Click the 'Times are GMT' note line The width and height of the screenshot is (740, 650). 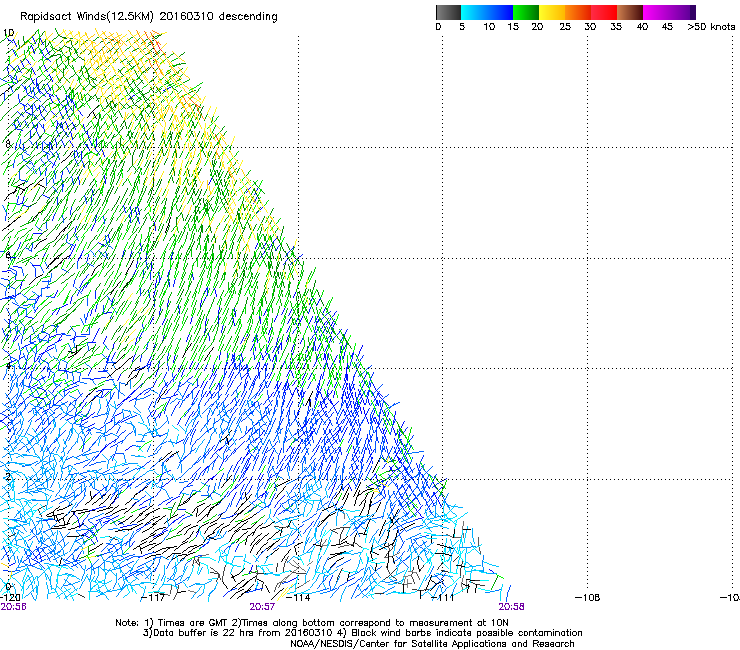tap(312, 623)
